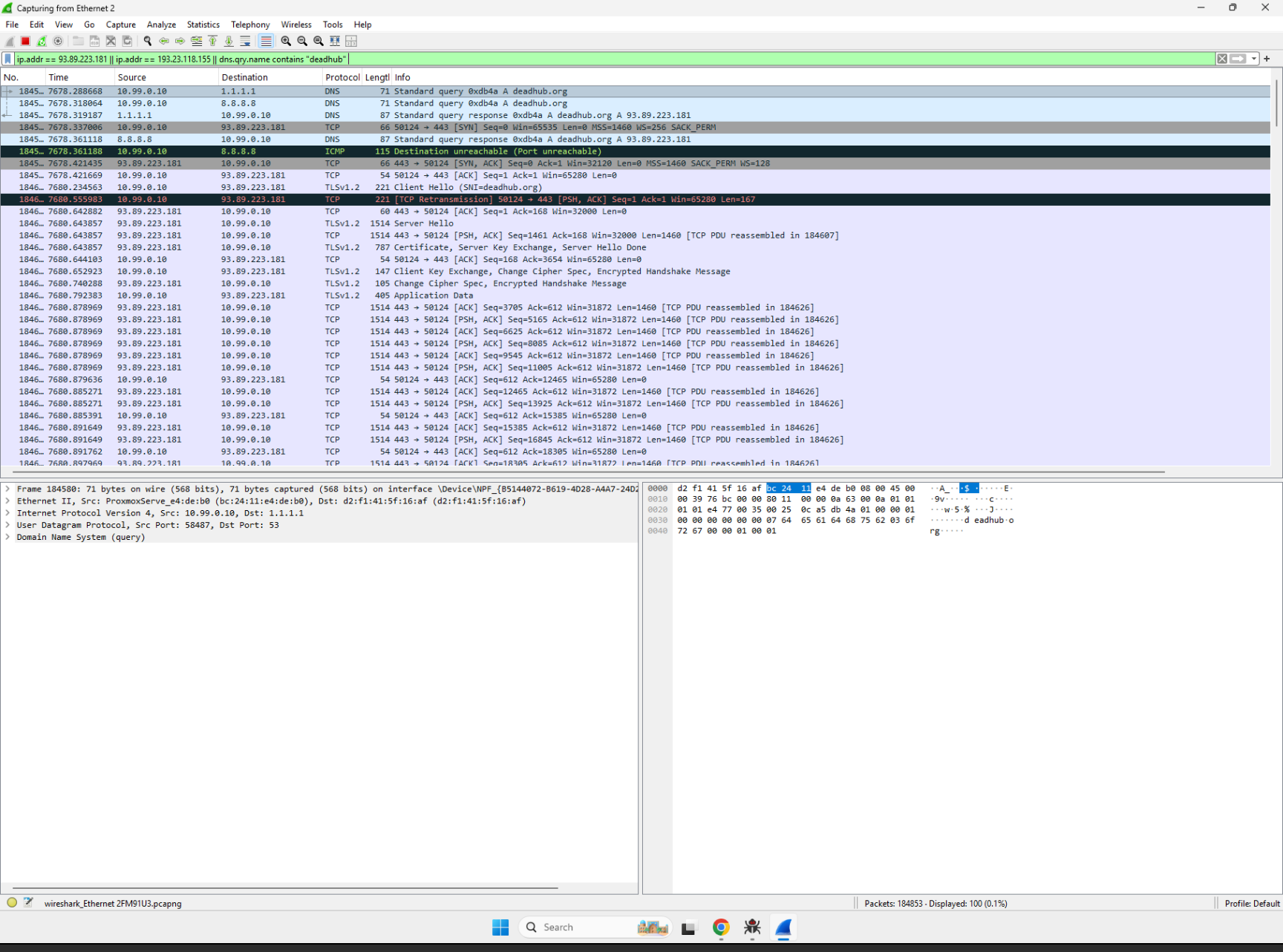Open the Statistics menu
Screen dimensions: 1283x952
(x=203, y=25)
